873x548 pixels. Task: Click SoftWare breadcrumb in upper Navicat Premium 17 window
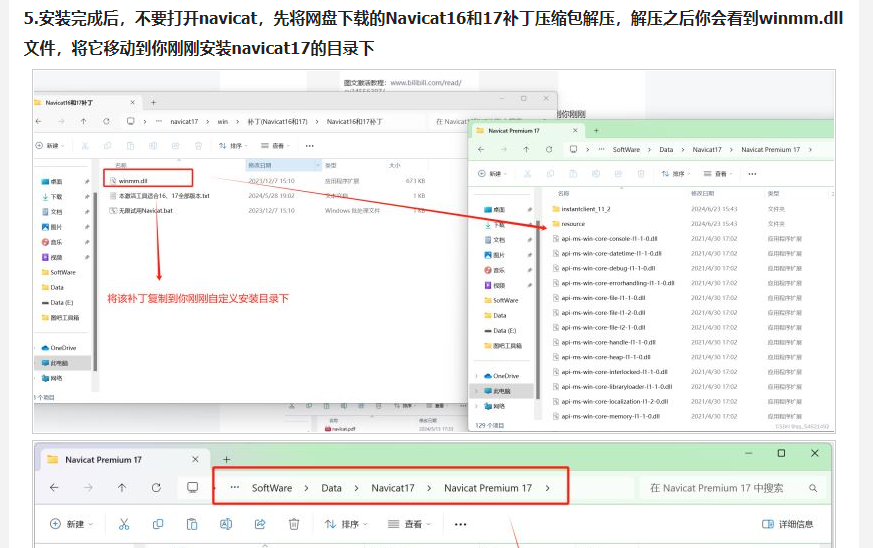click(626, 149)
